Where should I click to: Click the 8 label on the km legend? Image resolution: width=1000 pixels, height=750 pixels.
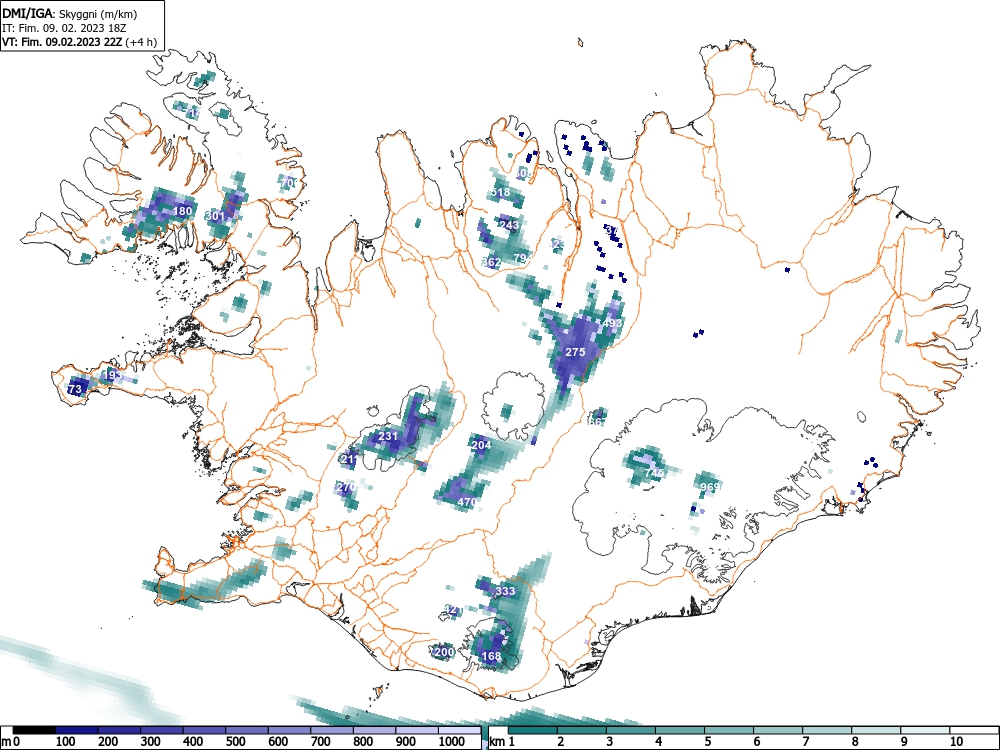tap(855, 742)
